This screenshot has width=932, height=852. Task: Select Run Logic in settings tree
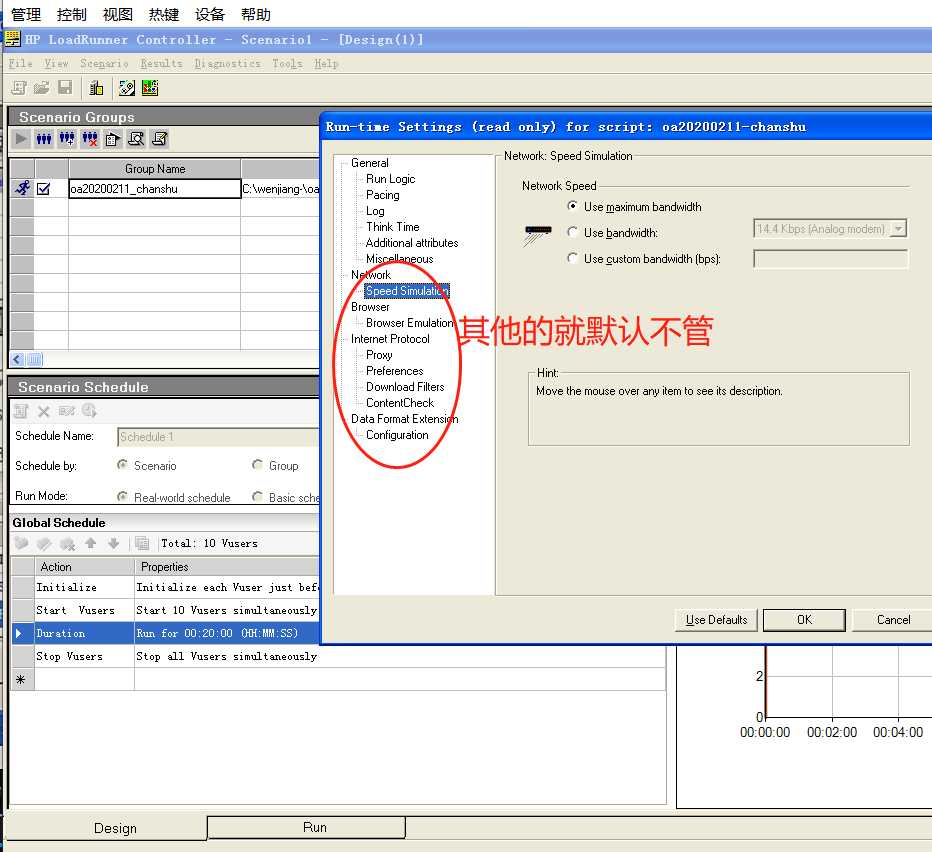coord(391,179)
